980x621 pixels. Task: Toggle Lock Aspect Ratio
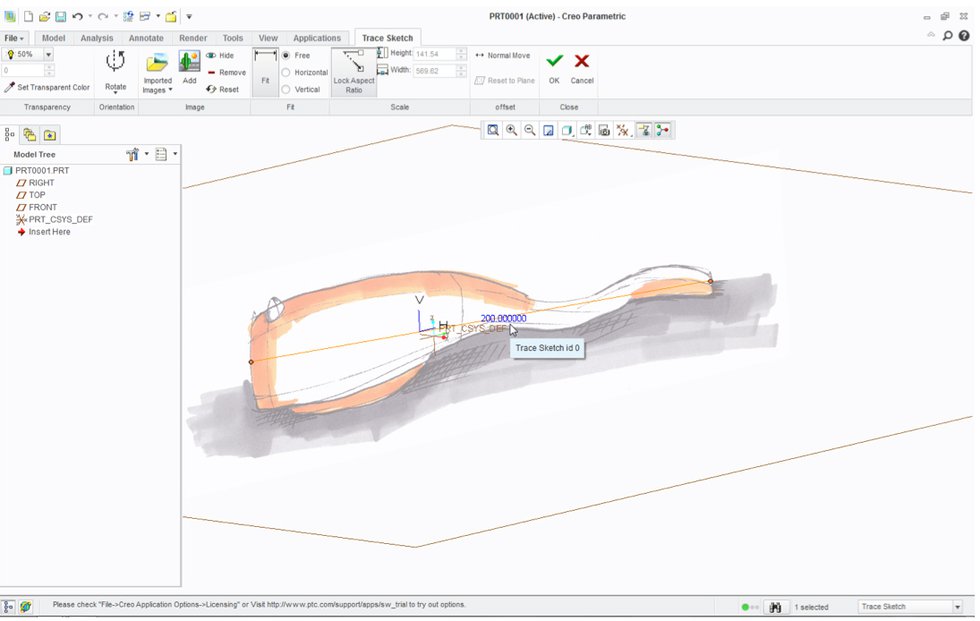tap(354, 71)
